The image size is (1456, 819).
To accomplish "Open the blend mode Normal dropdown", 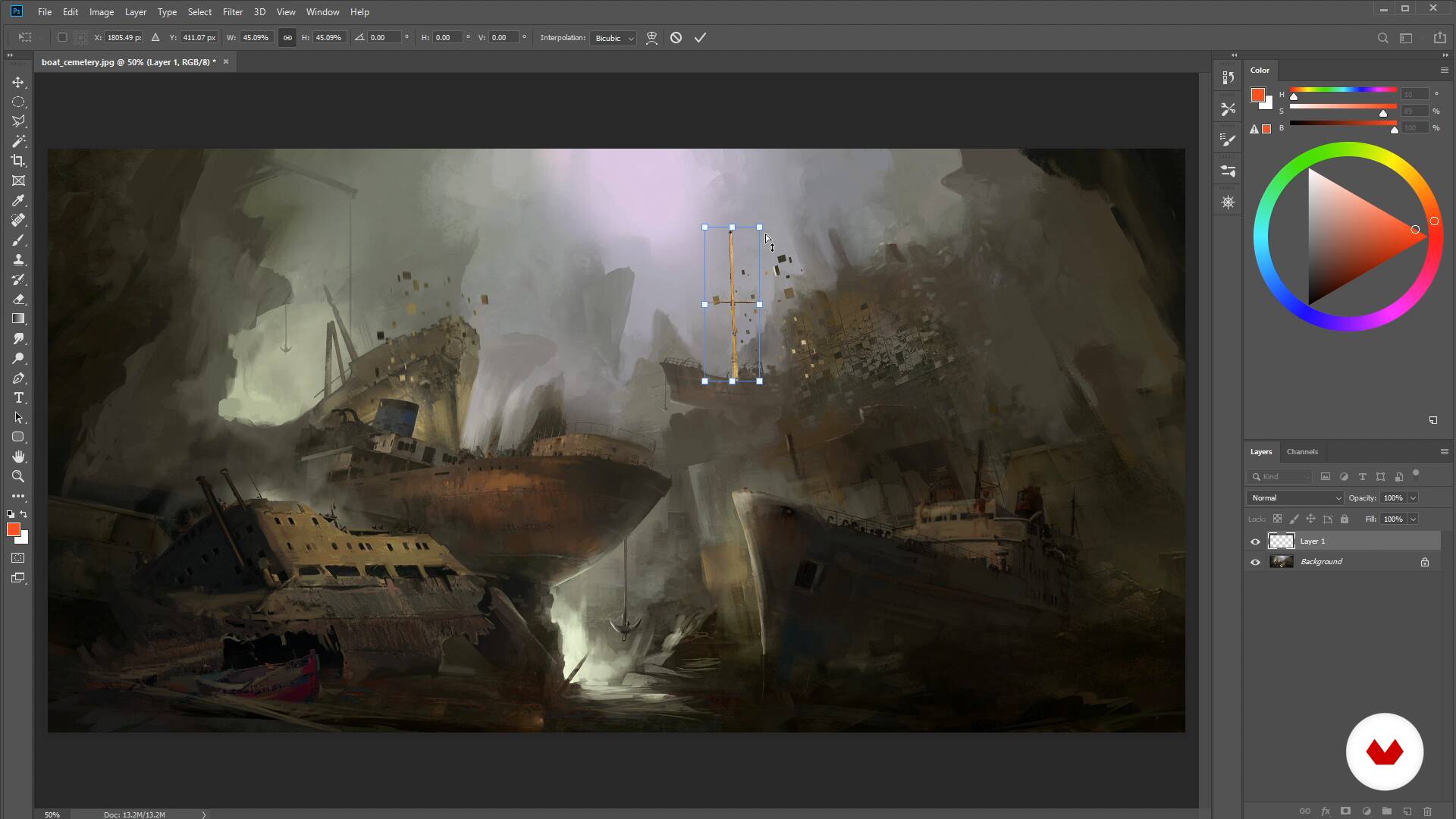I will coord(1295,498).
